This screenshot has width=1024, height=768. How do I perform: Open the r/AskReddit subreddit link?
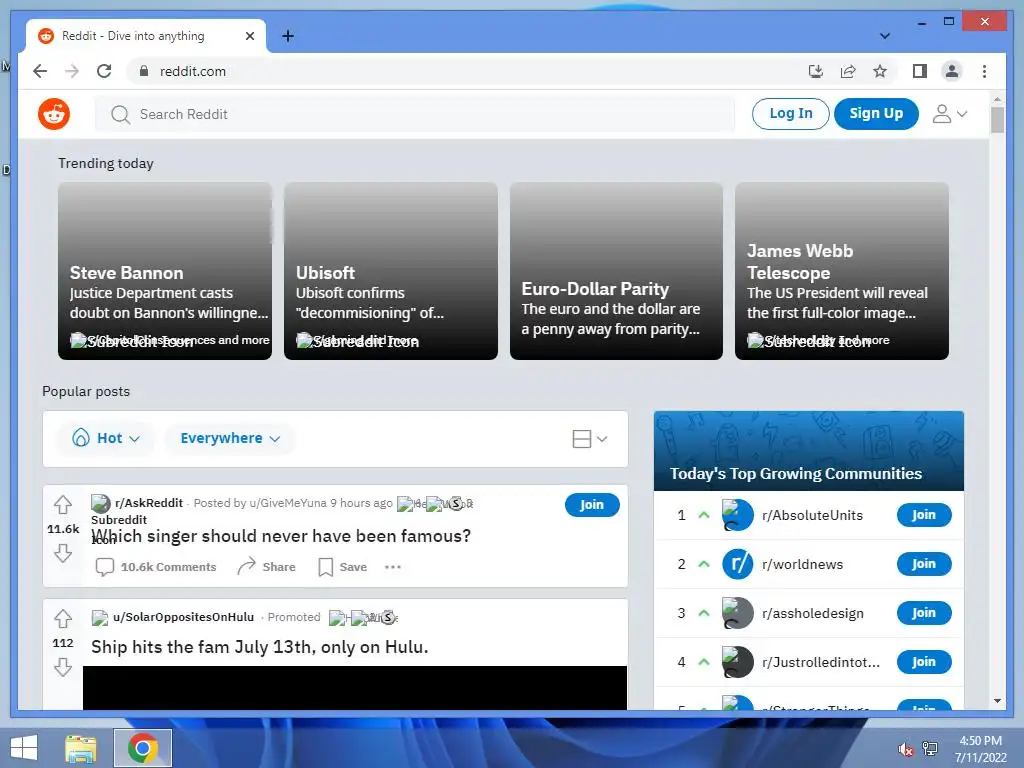coord(149,503)
